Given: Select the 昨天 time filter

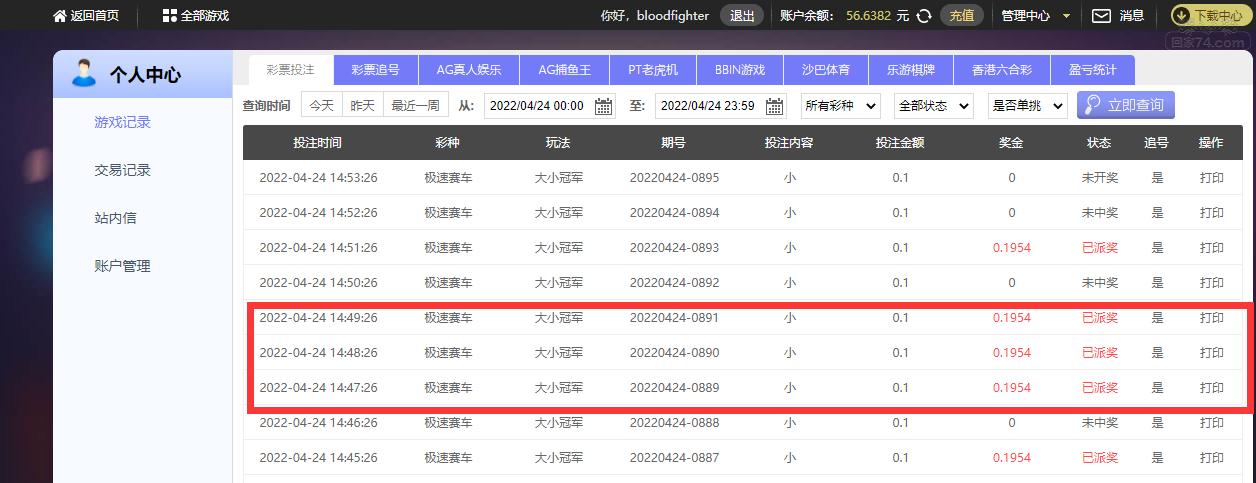Looking at the screenshot, I should (363, 105).
